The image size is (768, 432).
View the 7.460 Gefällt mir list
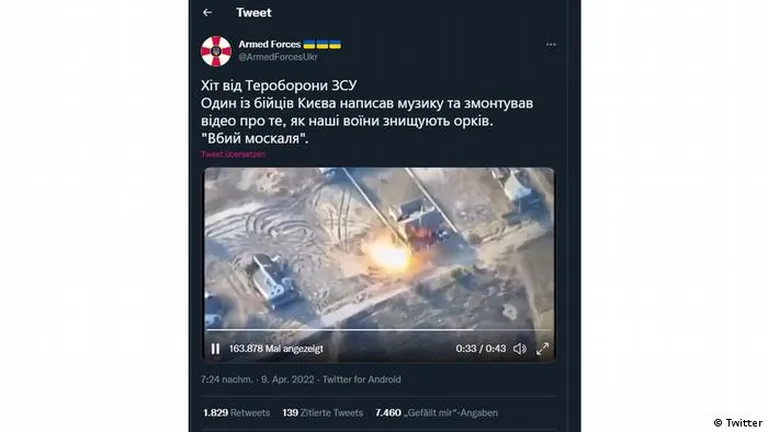(436, 413)
